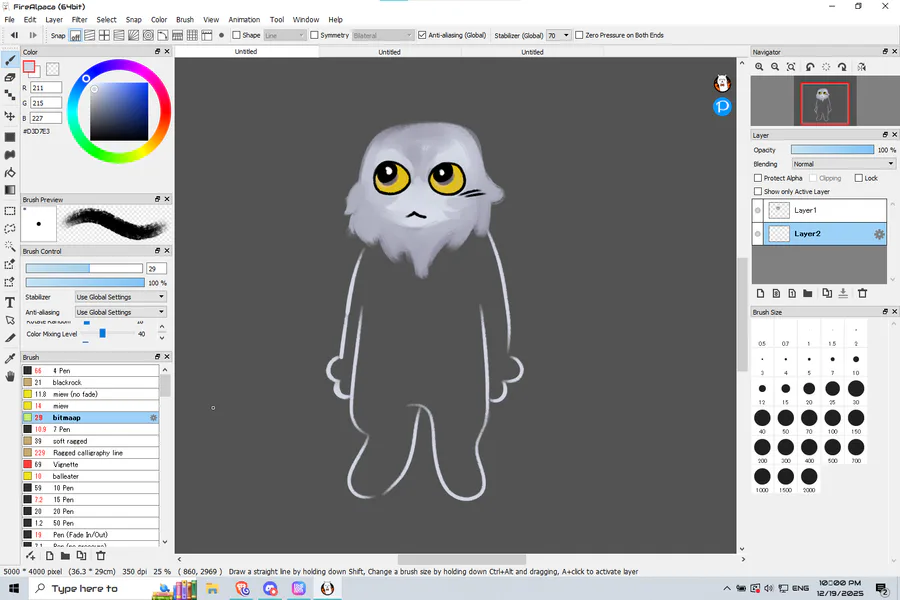Select the Gradient tool

coord(10,190)
